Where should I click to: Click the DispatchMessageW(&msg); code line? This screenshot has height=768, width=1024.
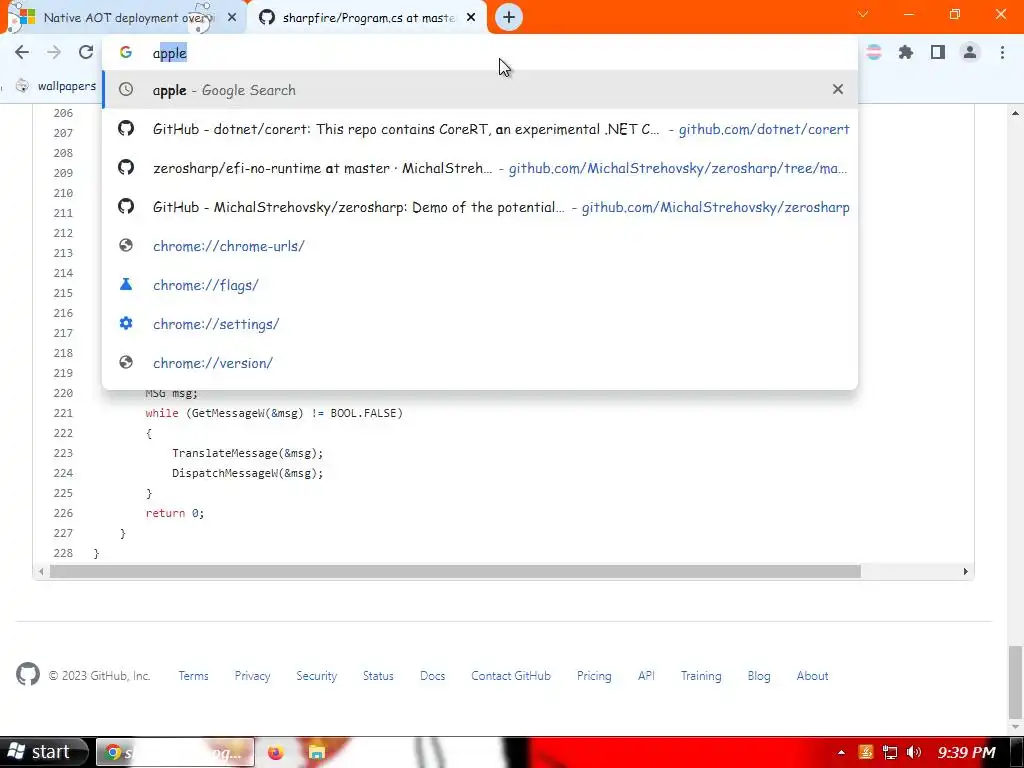coord(248,473)
